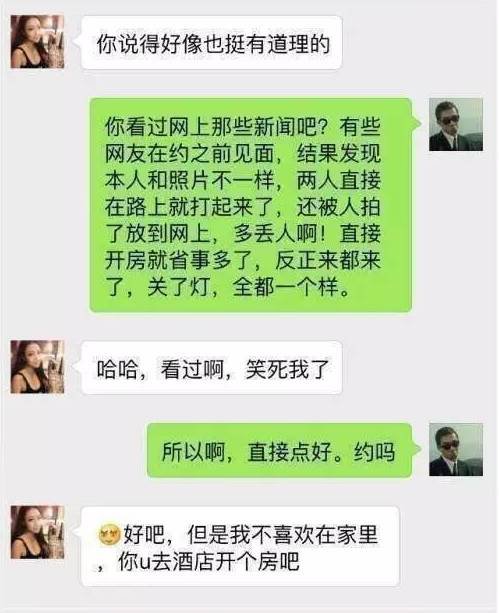
Task: Open woman's avatar beside '哈哈，看过啊' message
Action: [37, 367]
